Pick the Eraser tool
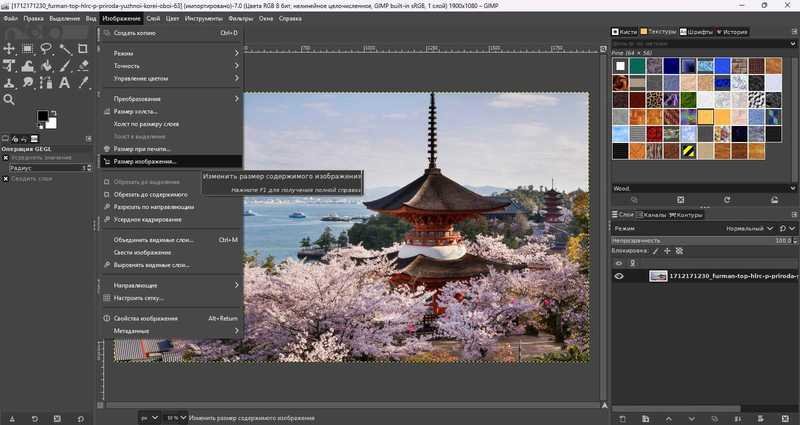 tap(83, 66)
